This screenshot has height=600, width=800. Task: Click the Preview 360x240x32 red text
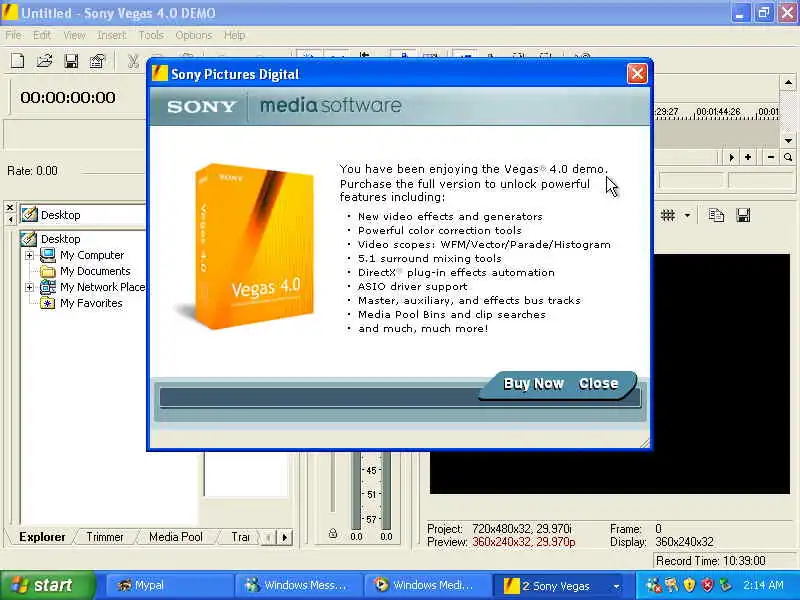tap(523, 542)
